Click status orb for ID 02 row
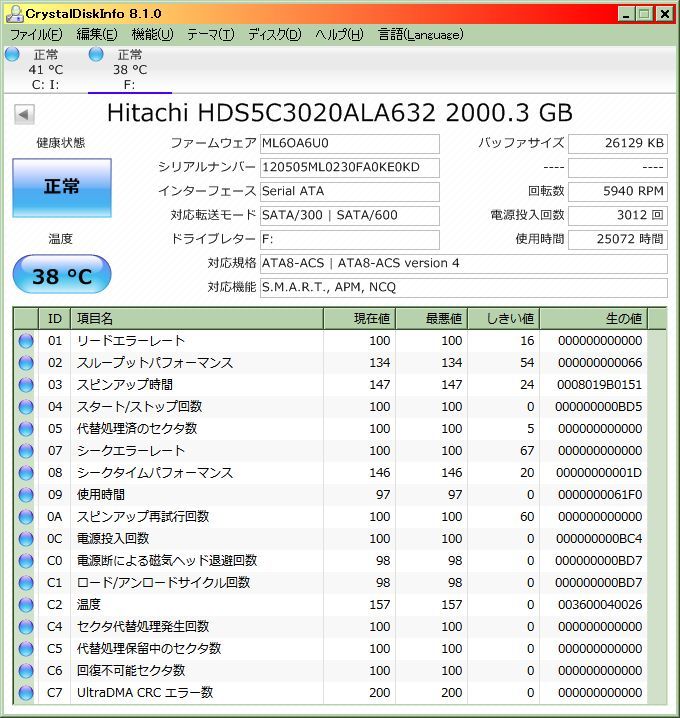 click(26, 363)
